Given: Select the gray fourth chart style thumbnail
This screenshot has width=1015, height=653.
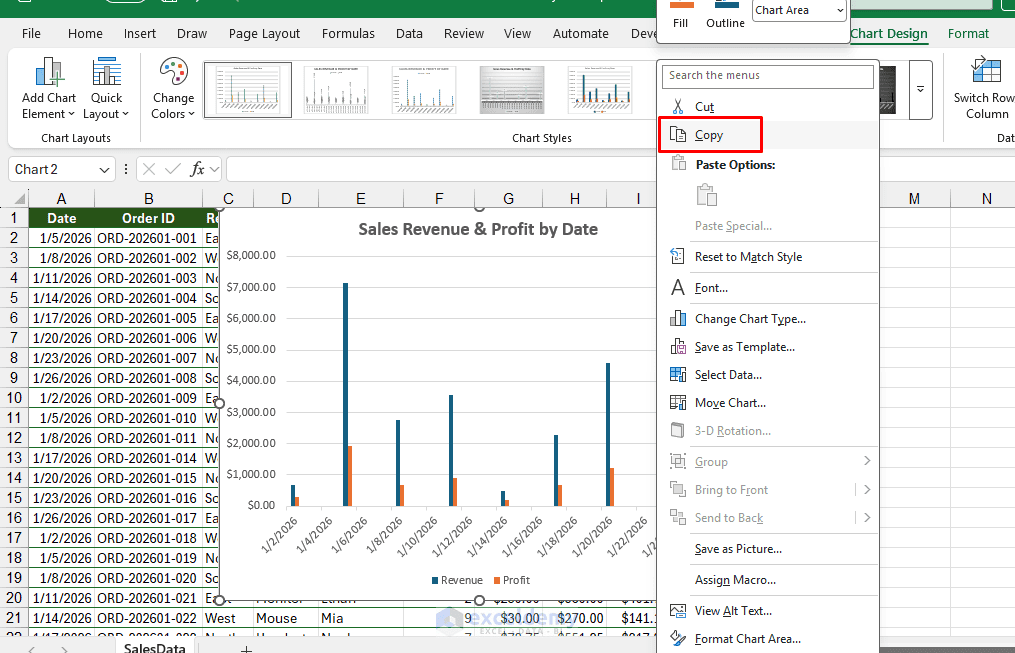Looking at the screenshot, I should (512, 90).
